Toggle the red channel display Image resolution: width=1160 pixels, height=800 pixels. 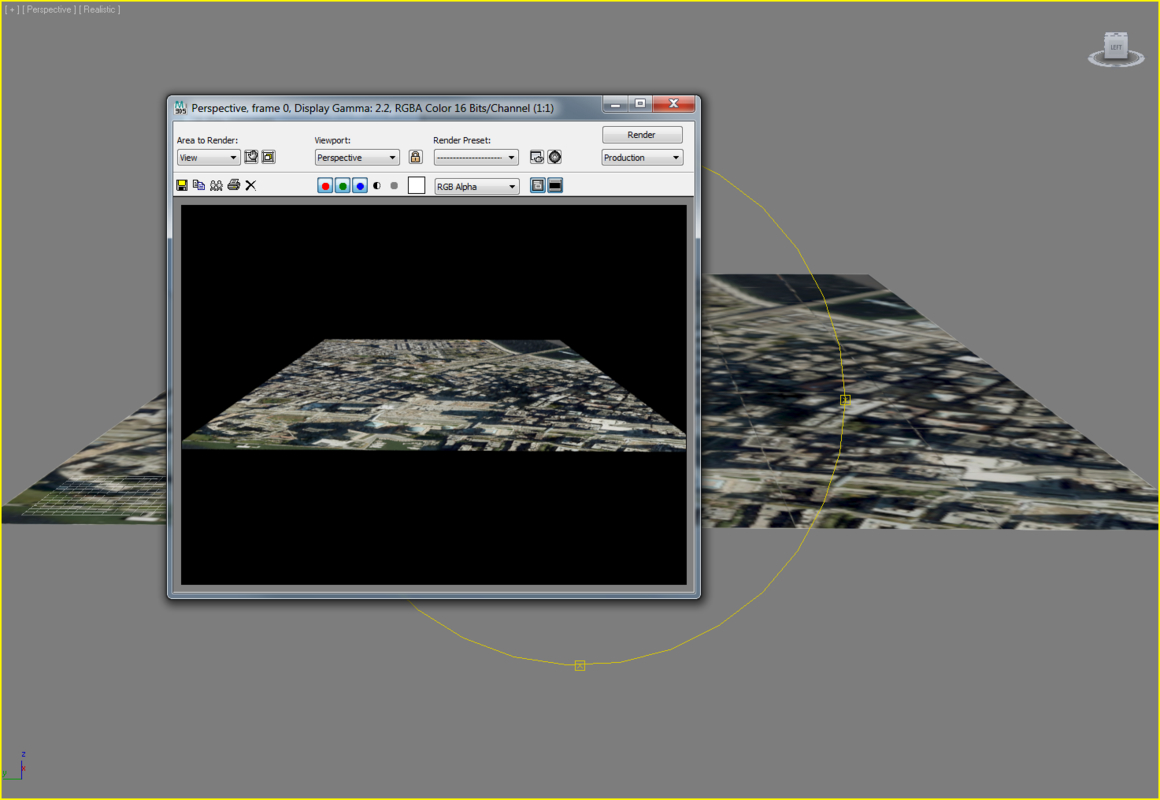point(325,185)
